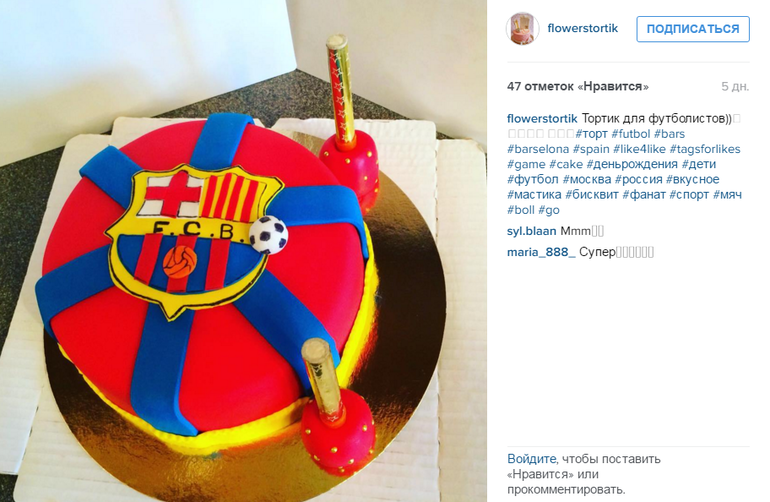Click the 47 отметок «Нравится» count

[578, 86]
